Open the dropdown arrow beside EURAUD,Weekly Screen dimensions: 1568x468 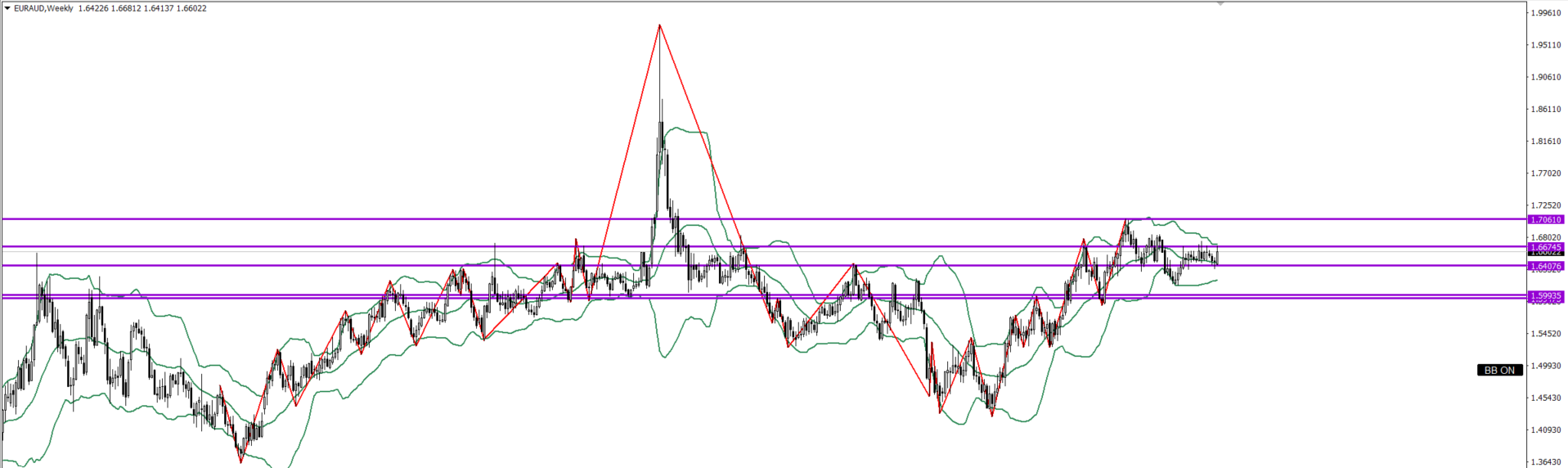pyautogui.click(x=7, y=9)
